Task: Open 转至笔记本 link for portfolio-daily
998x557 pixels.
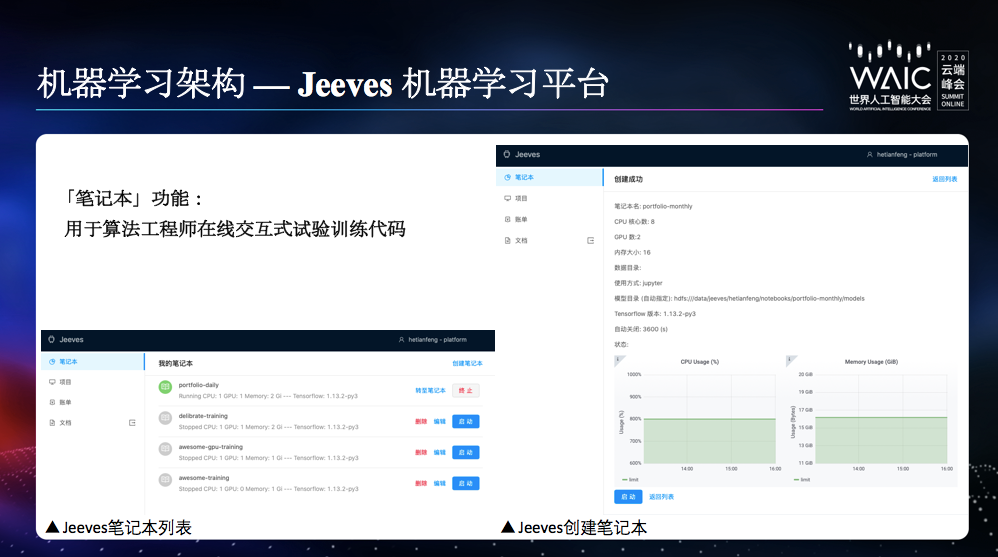Action: [430, 391]
